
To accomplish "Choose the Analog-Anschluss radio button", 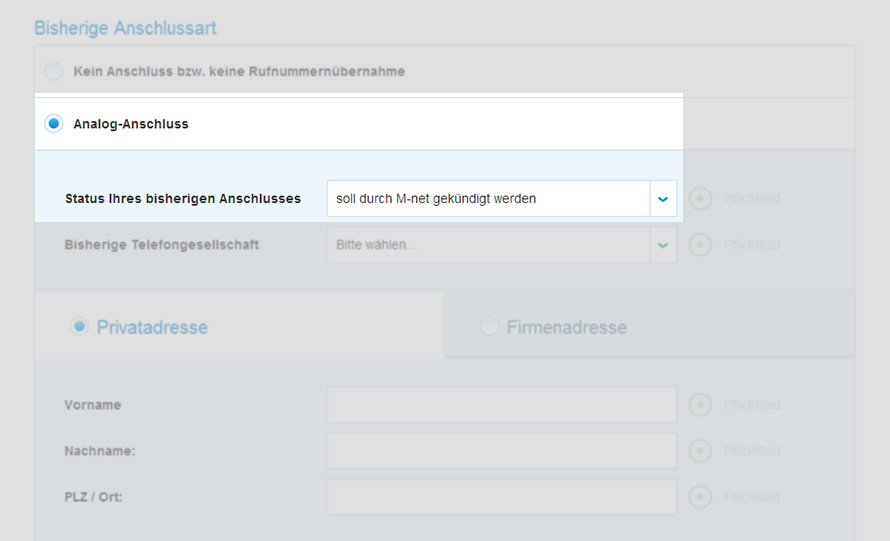I will coord(54,124).
